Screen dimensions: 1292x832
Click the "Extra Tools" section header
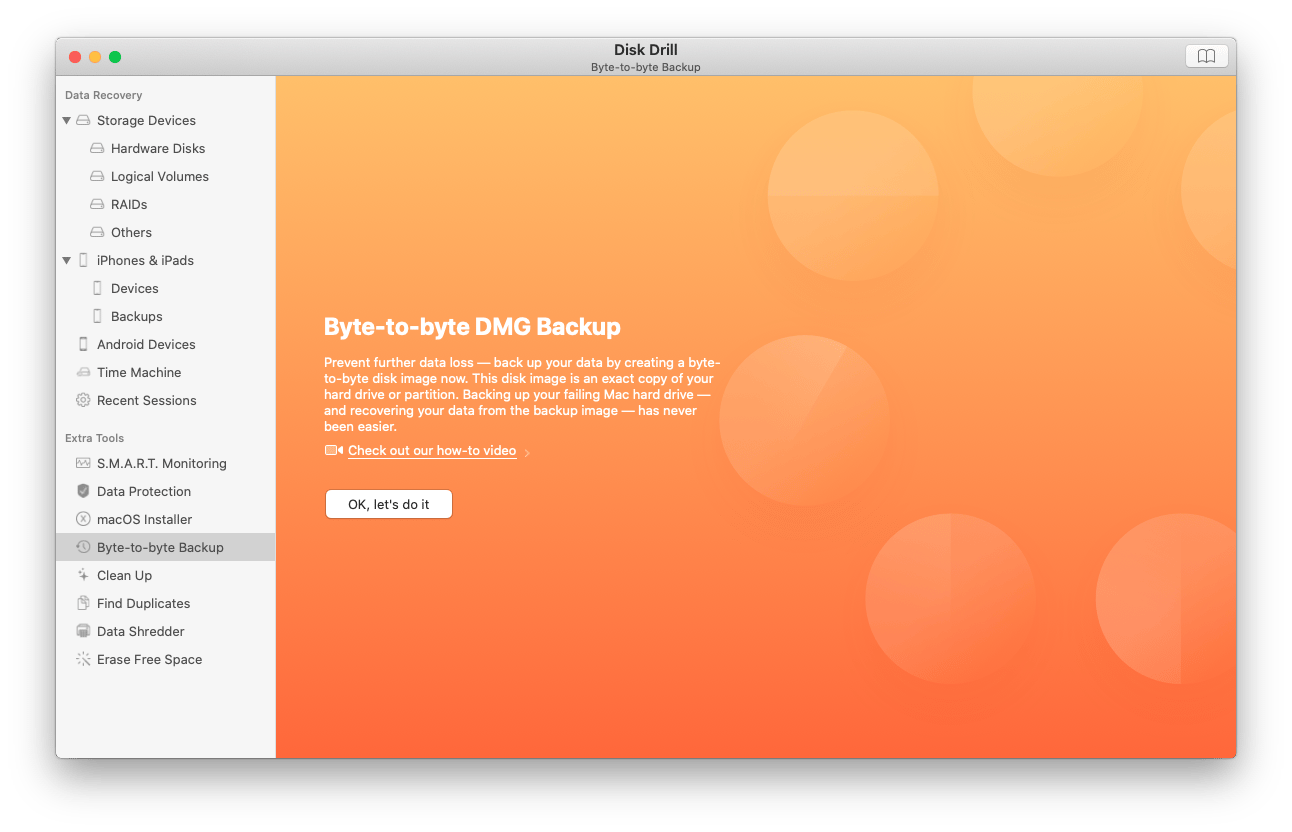coord(95,438)
